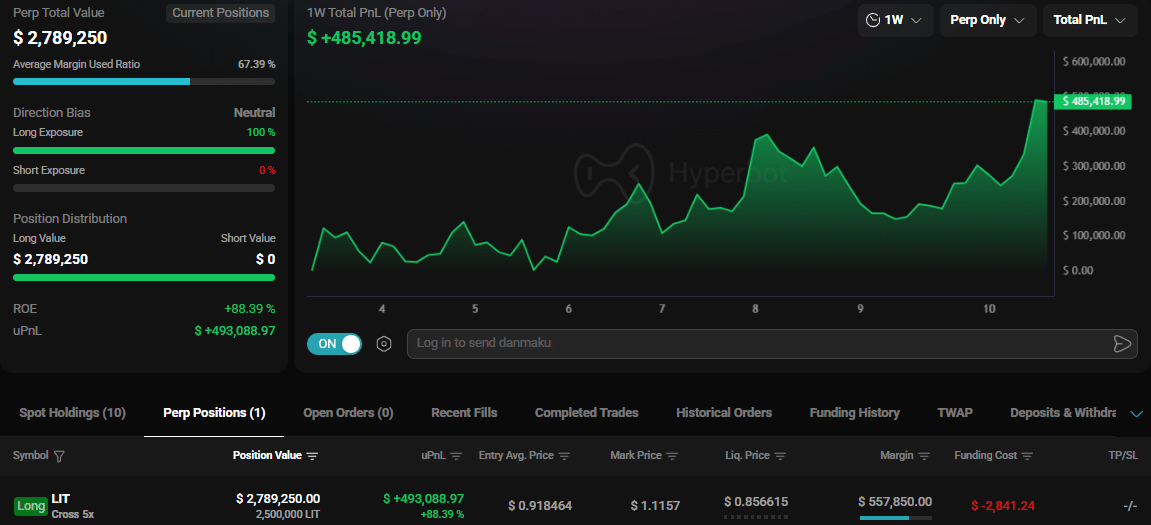Switch to the Spot Holdings tab

[72, 413]
